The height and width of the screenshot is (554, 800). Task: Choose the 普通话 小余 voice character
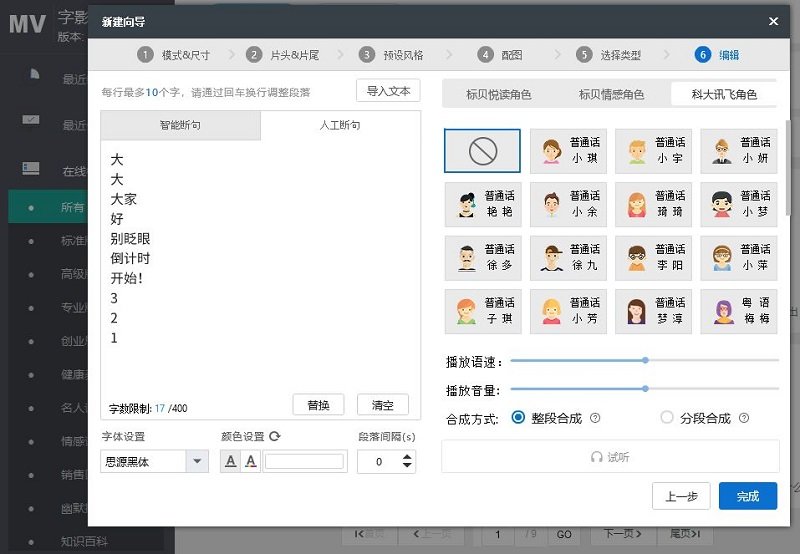568,204
